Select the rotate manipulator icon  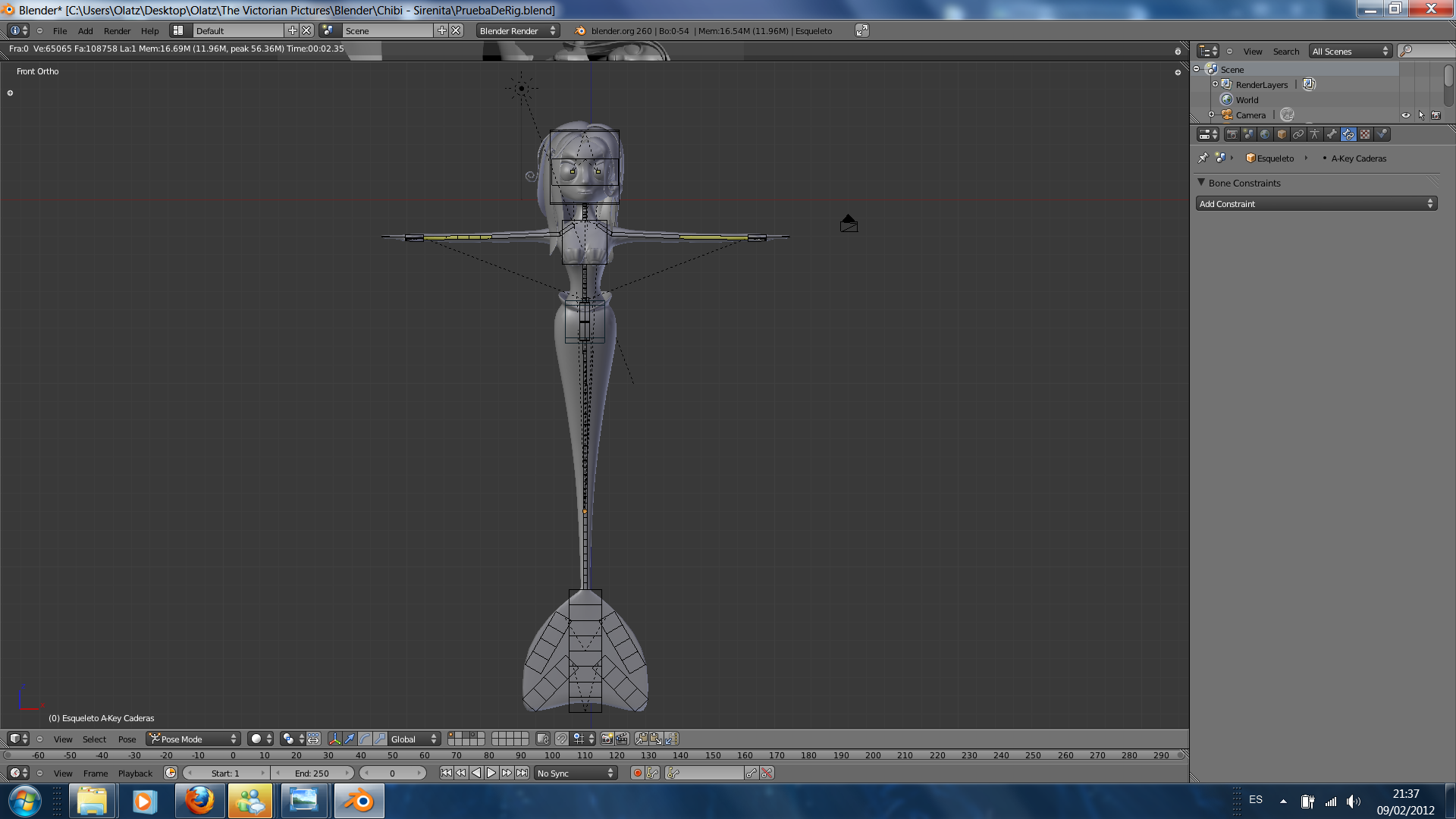(x=365, y=739)
